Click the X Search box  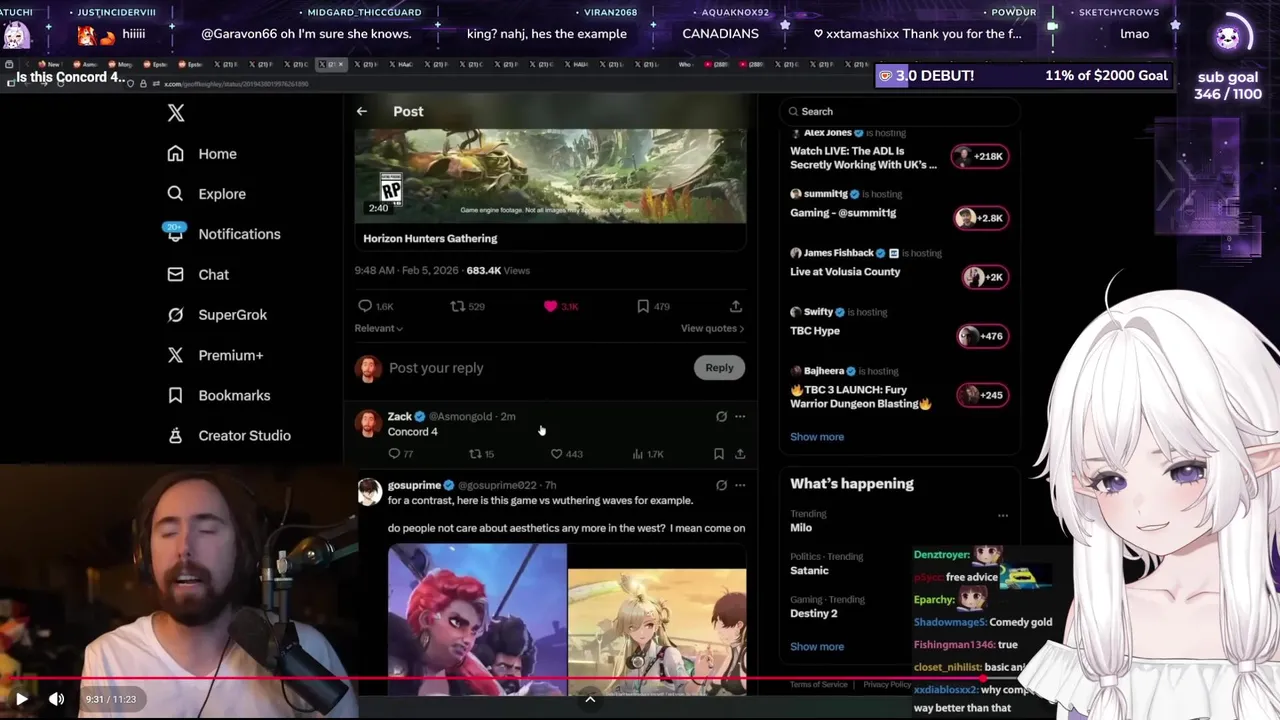point(898,111)
